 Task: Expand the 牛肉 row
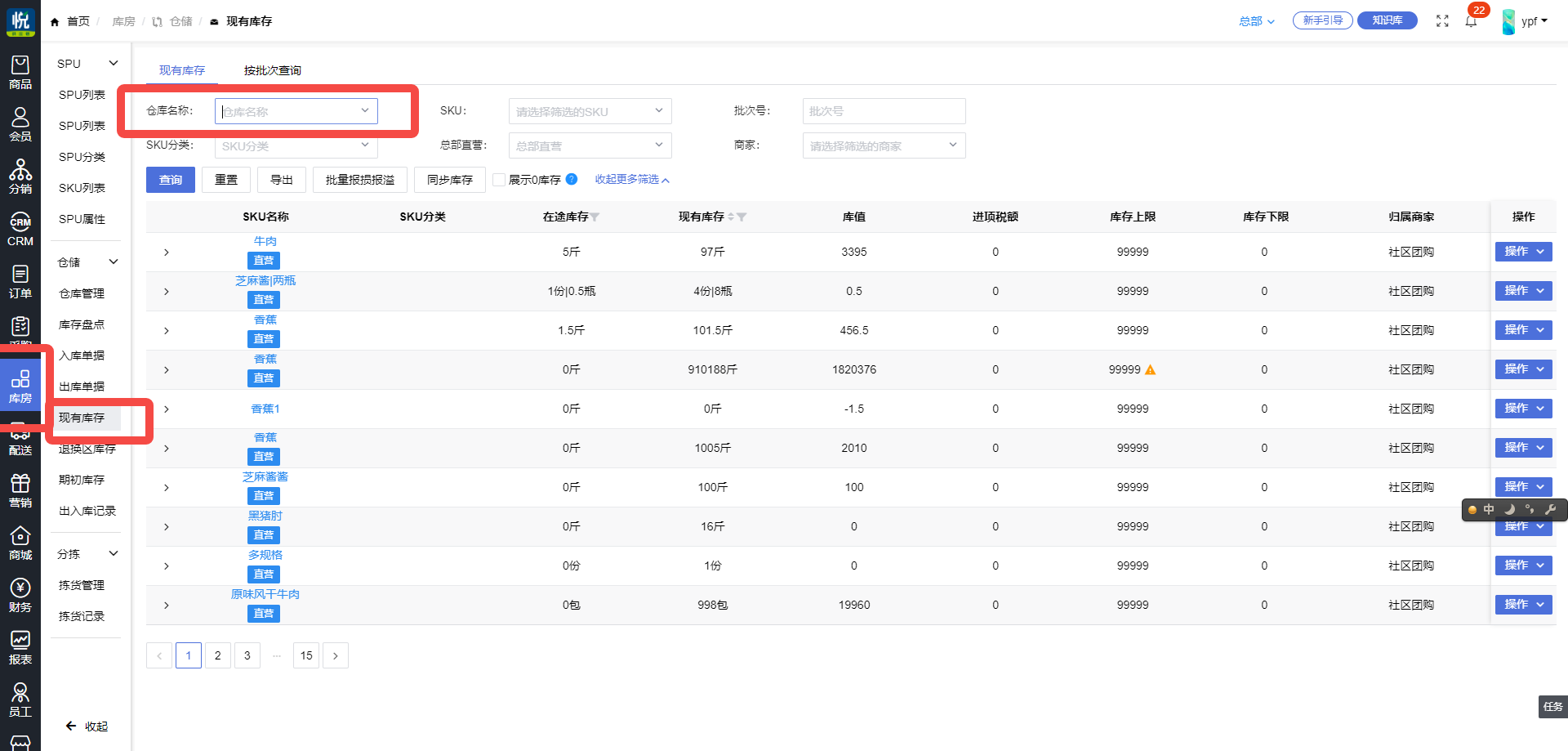coord(167,253)
